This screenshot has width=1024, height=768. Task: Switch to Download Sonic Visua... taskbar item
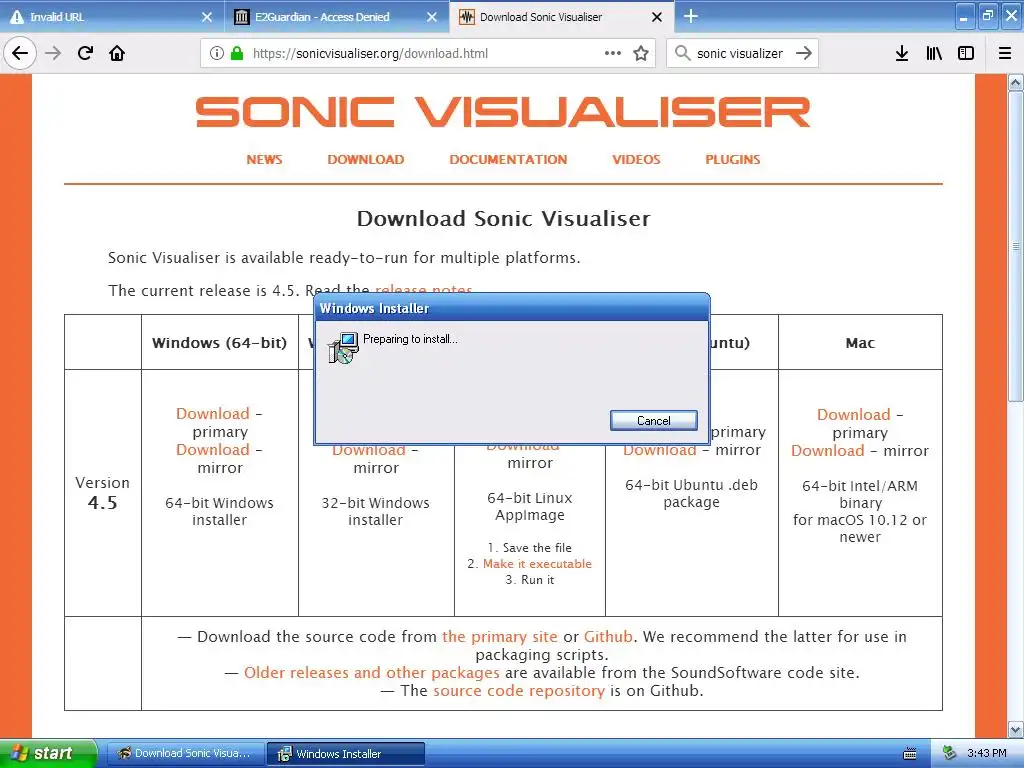(x=185, y=753)
